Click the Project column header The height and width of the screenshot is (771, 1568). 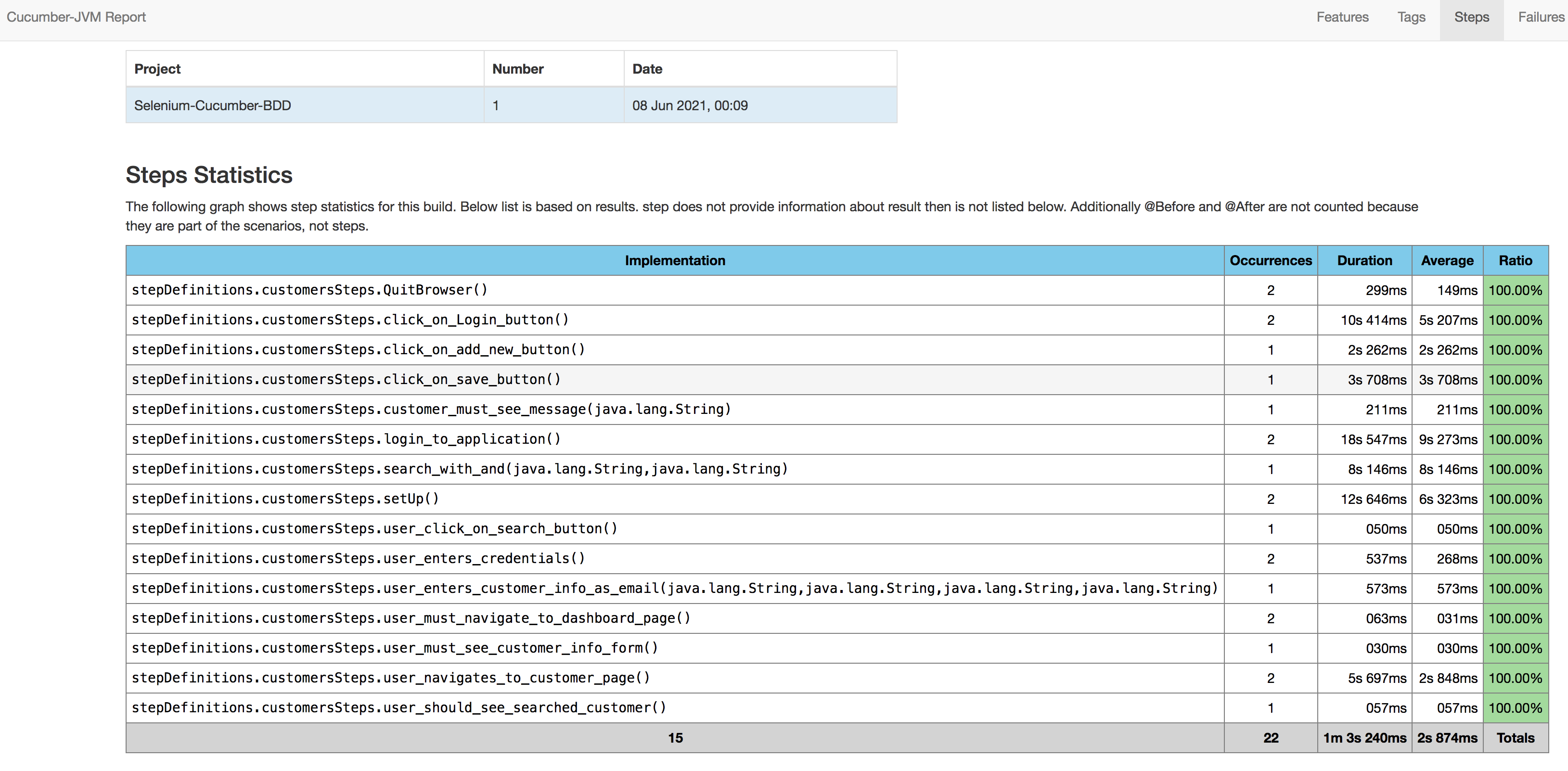pyautogui.click(x=157, y=68)
